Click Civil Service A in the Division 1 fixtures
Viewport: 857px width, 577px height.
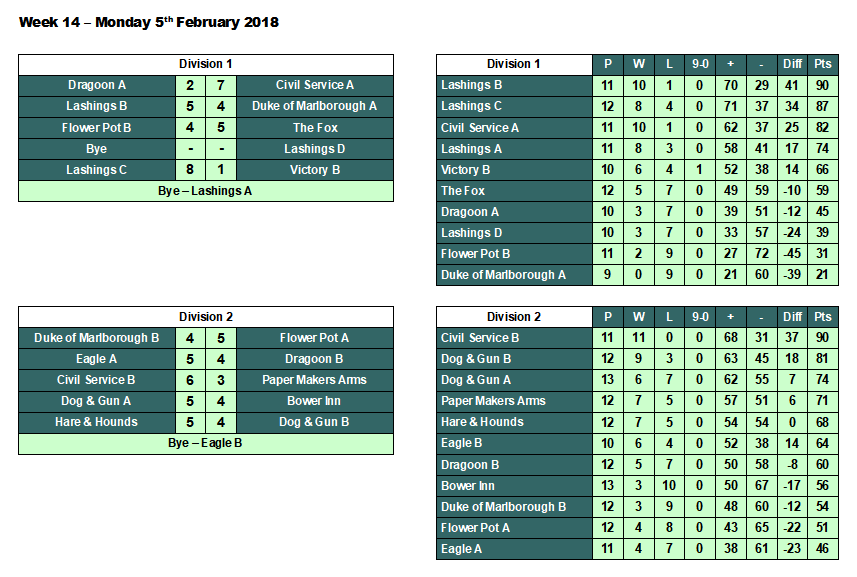click(x=315, y=85)
